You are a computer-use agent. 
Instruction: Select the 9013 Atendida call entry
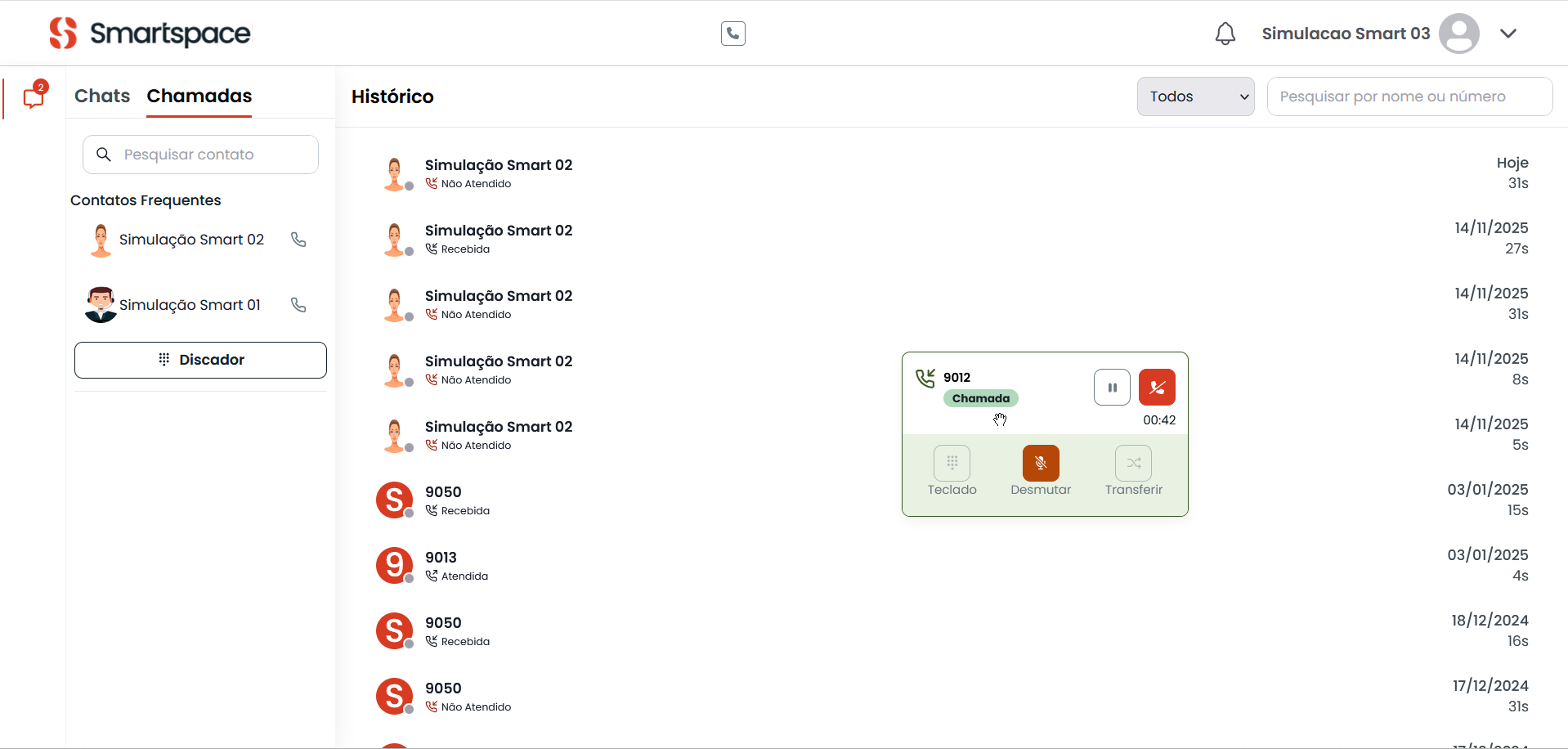(x=441, y=565)
